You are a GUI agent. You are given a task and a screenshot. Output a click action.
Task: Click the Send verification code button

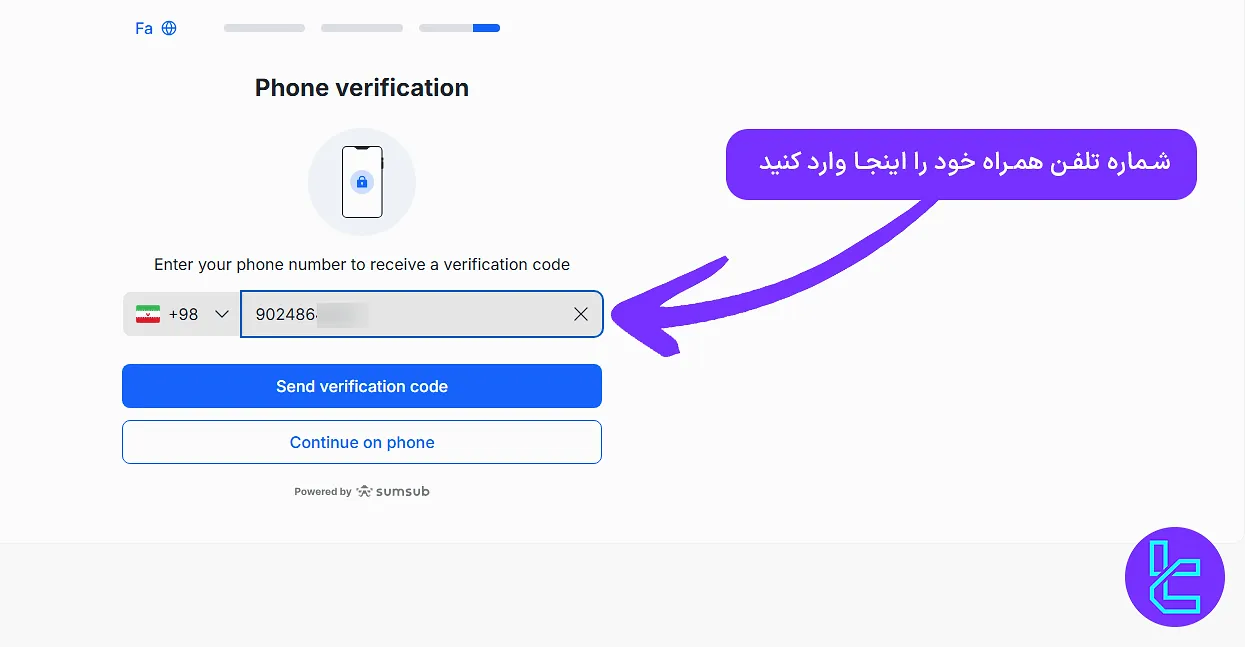[x=362, y=386]
